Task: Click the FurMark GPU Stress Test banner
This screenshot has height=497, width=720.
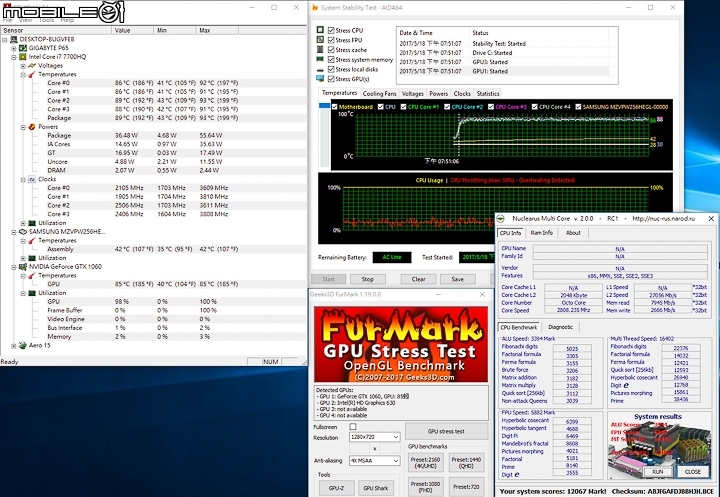Action: pos(401,344)
